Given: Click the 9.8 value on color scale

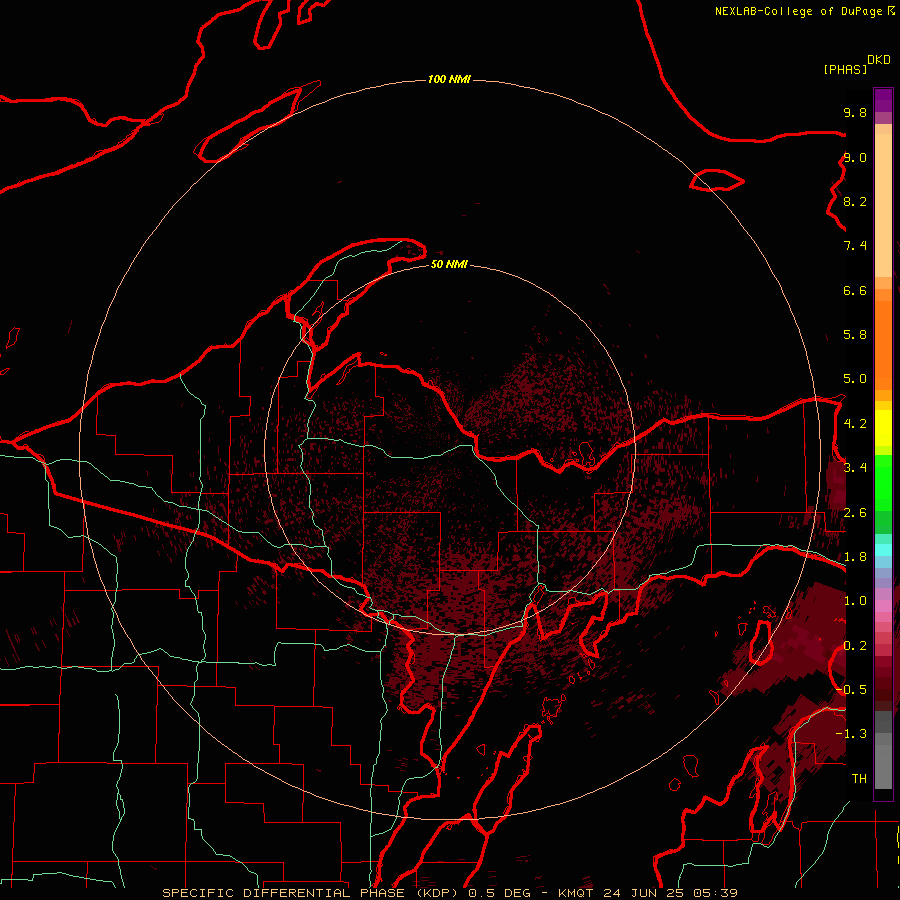Looking at the screenshot, I should pos(855,112).
